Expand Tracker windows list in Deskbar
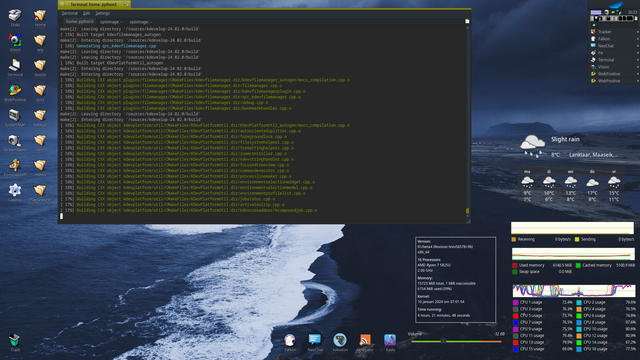This screenshot has height=360, width=640. (x=637, y=32)
